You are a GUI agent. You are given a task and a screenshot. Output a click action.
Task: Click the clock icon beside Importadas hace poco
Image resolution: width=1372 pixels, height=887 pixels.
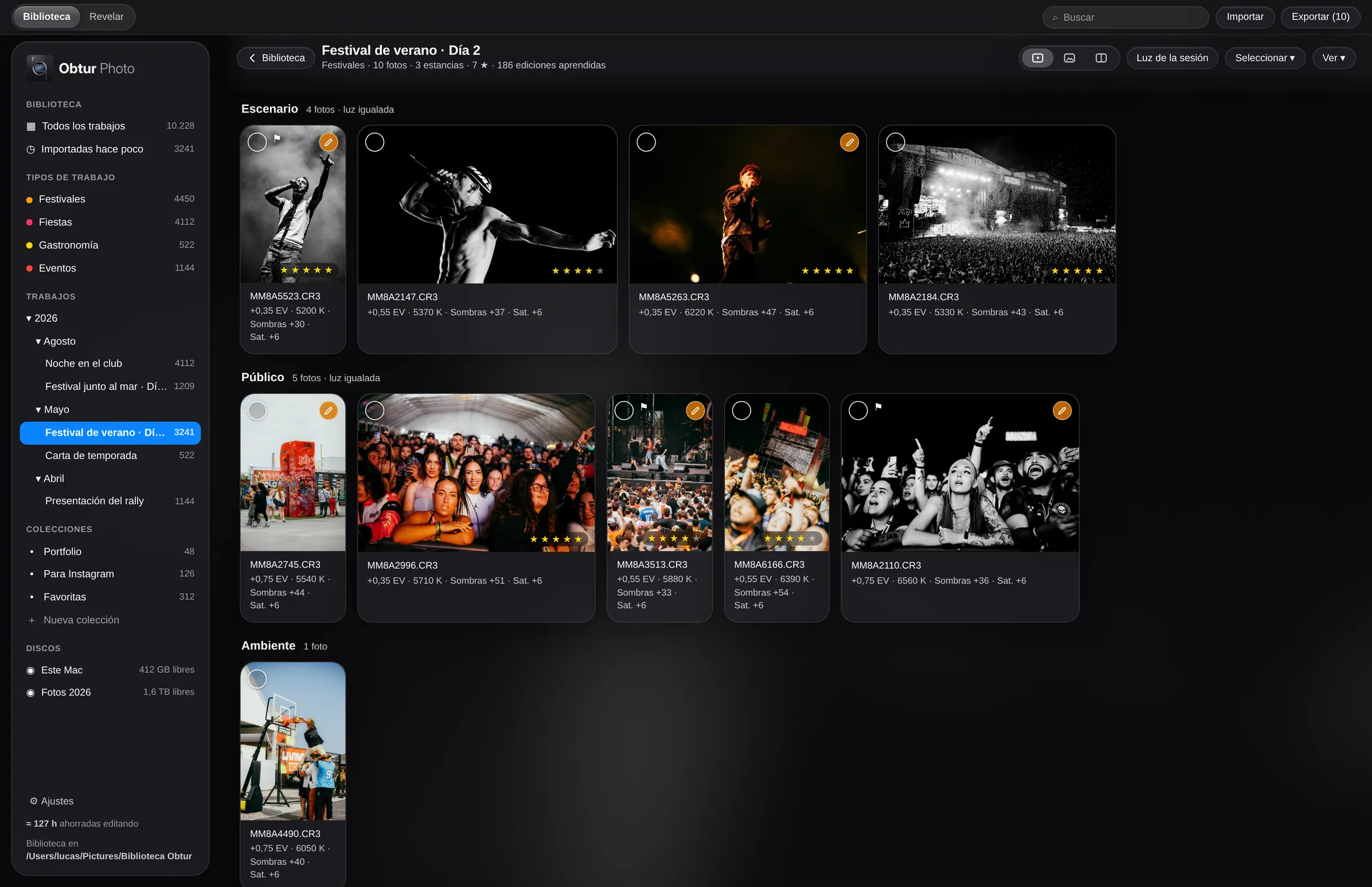(31, 149)
